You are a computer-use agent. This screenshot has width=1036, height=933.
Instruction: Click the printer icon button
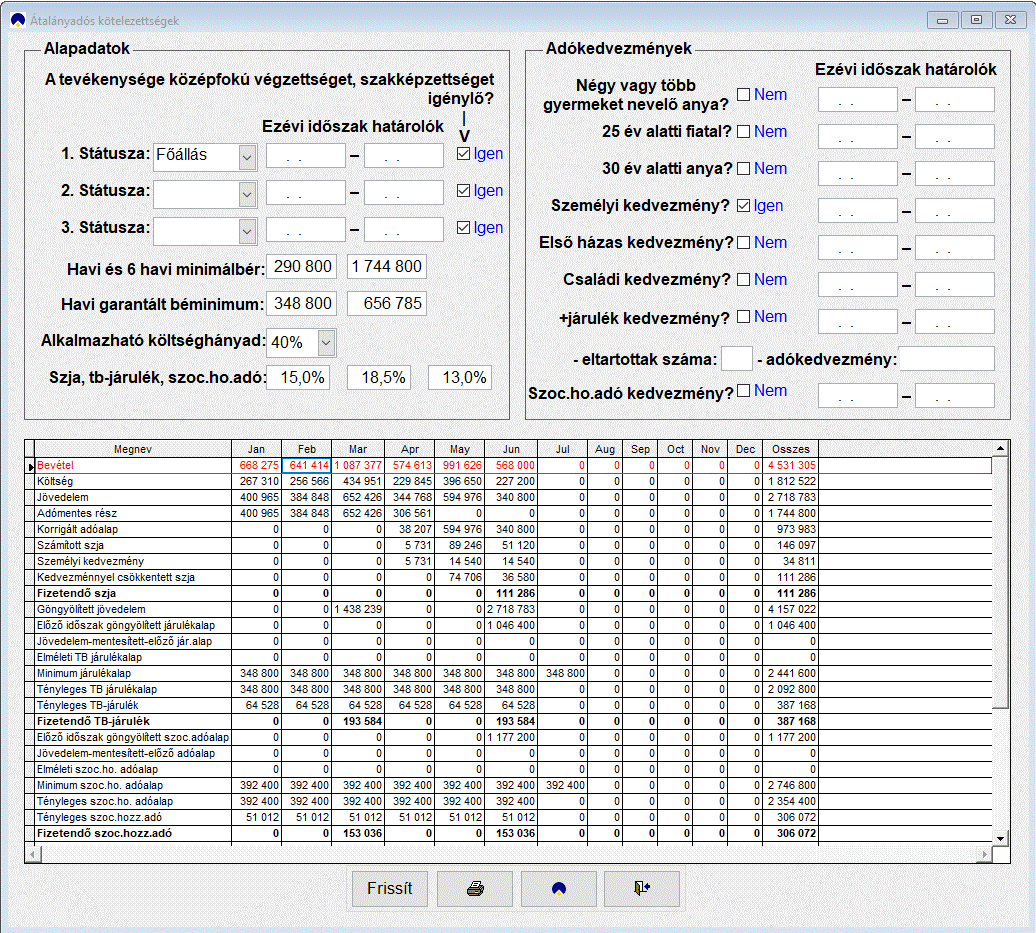pos(474,889)
